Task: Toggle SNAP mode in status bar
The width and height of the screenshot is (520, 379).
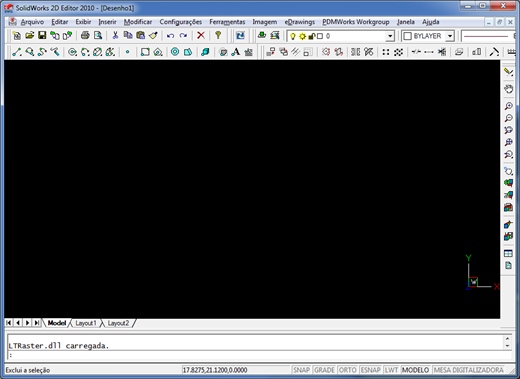Action: (301, 370)
